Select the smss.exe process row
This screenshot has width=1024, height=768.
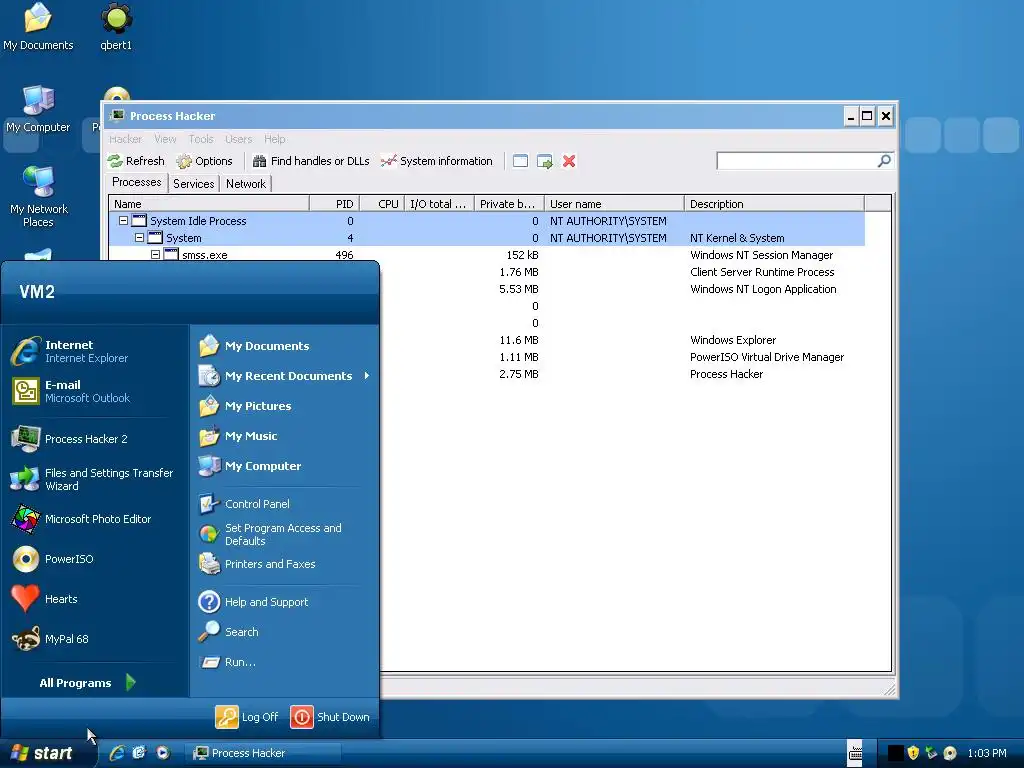coord(487,255)
